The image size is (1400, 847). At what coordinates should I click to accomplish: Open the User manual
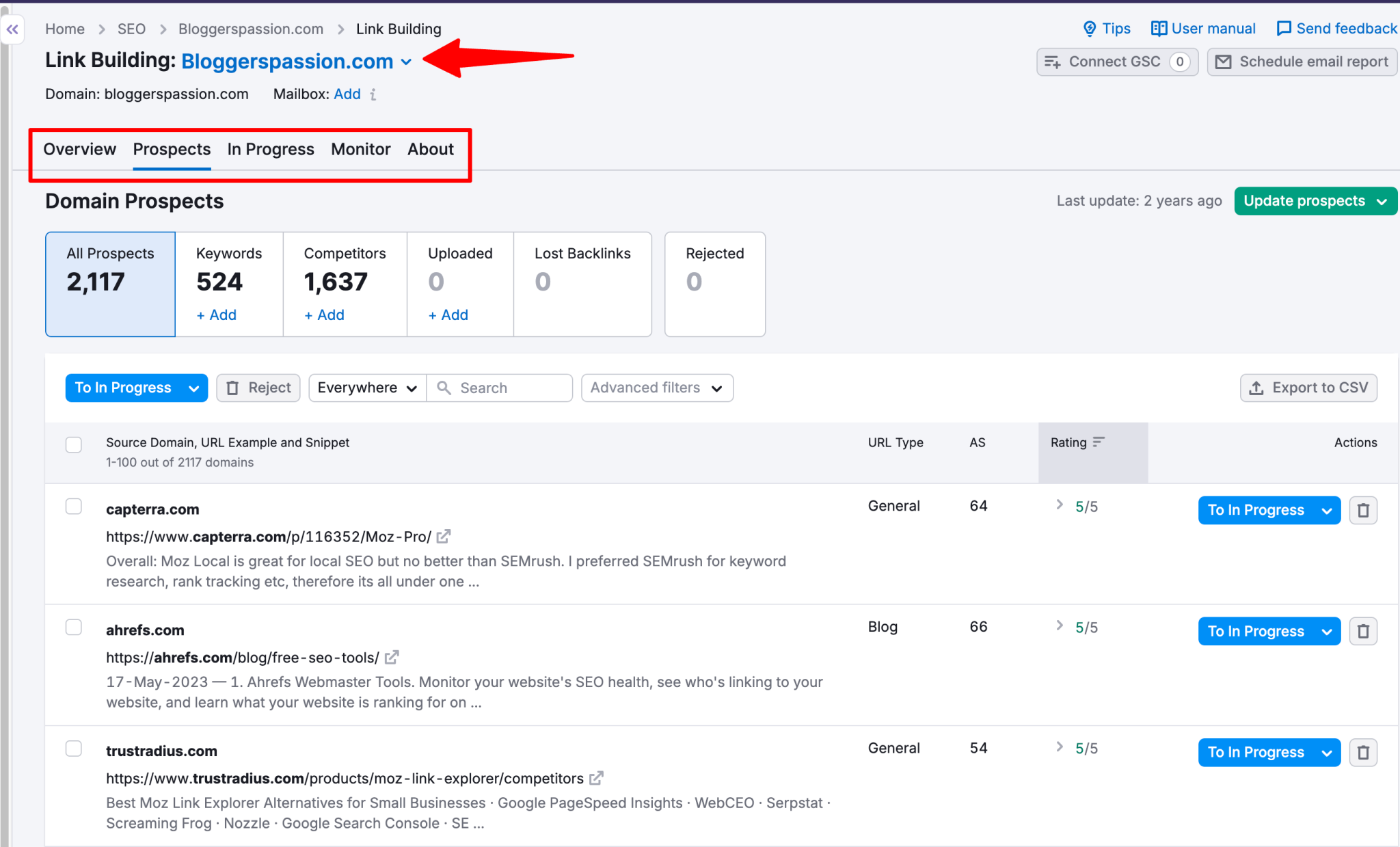[1202, 28]
